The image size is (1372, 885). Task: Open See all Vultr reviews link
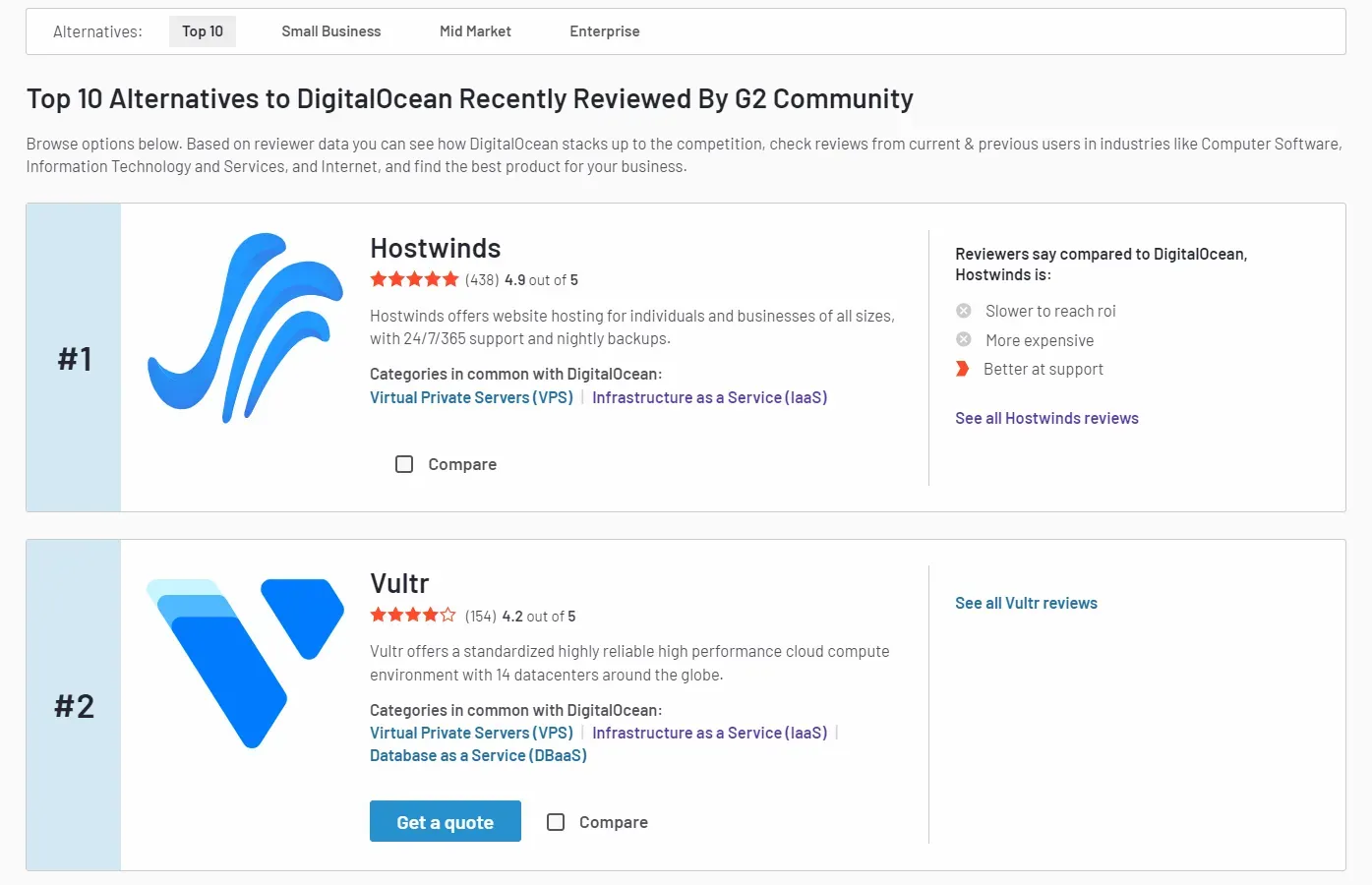[1026, 603]
